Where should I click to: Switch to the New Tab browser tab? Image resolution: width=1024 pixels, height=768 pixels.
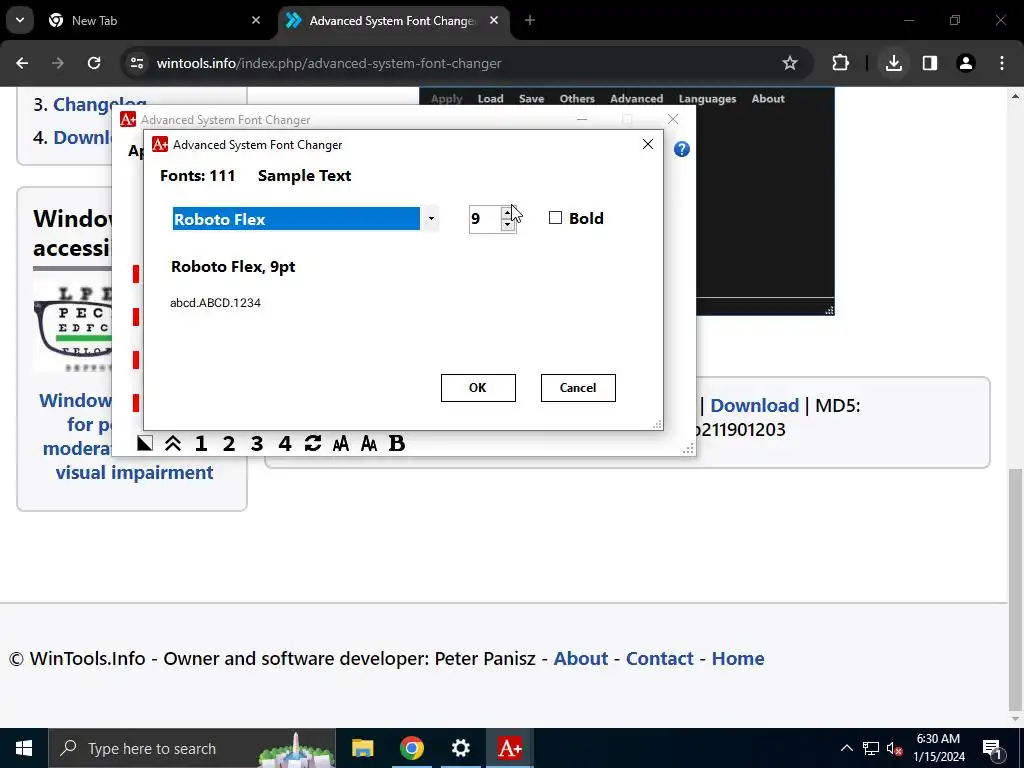[155, 21]
